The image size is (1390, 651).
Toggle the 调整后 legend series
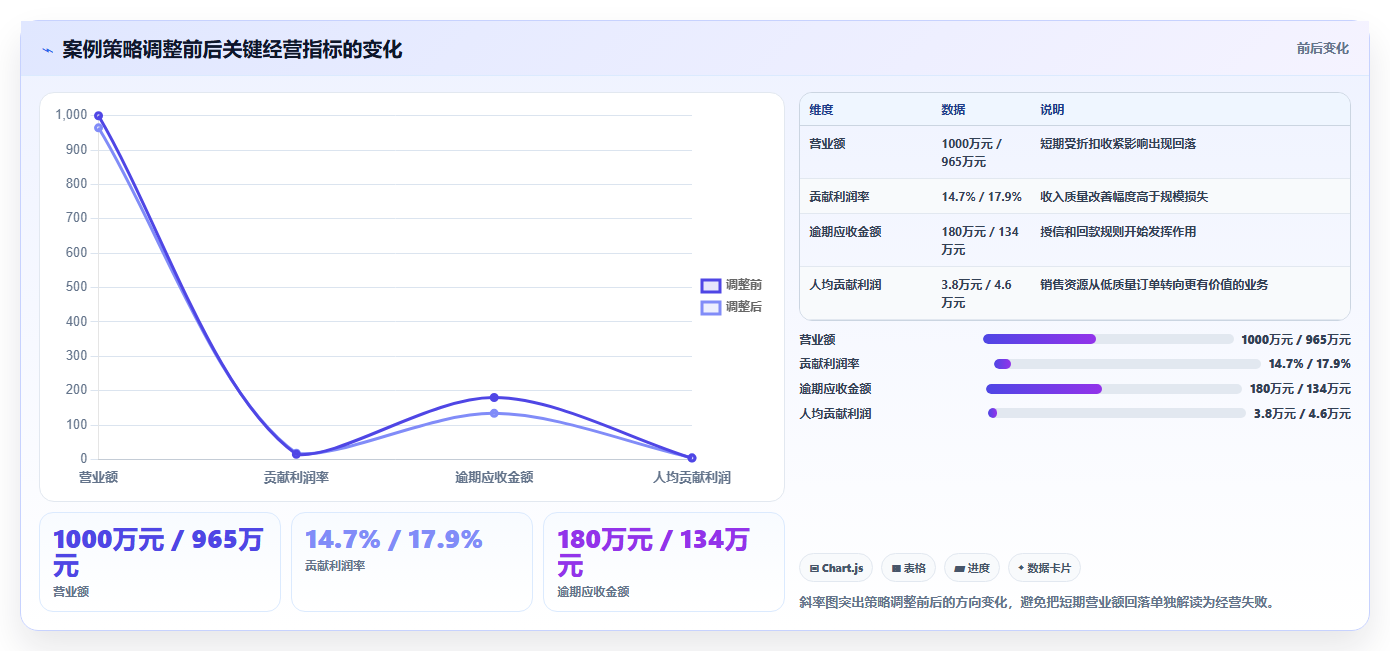point(731,307)
